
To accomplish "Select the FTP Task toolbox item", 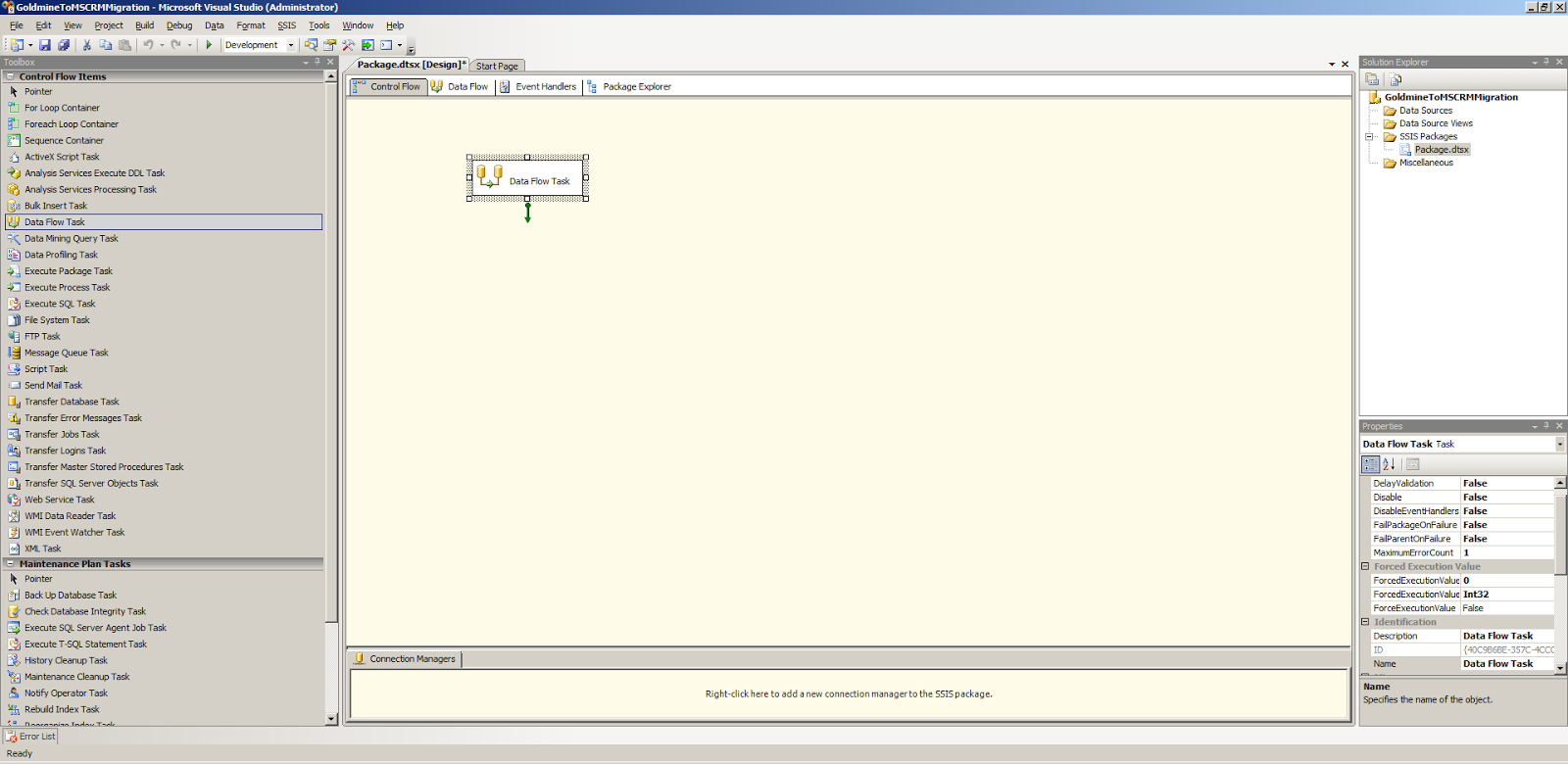I will tap(164, 337).
